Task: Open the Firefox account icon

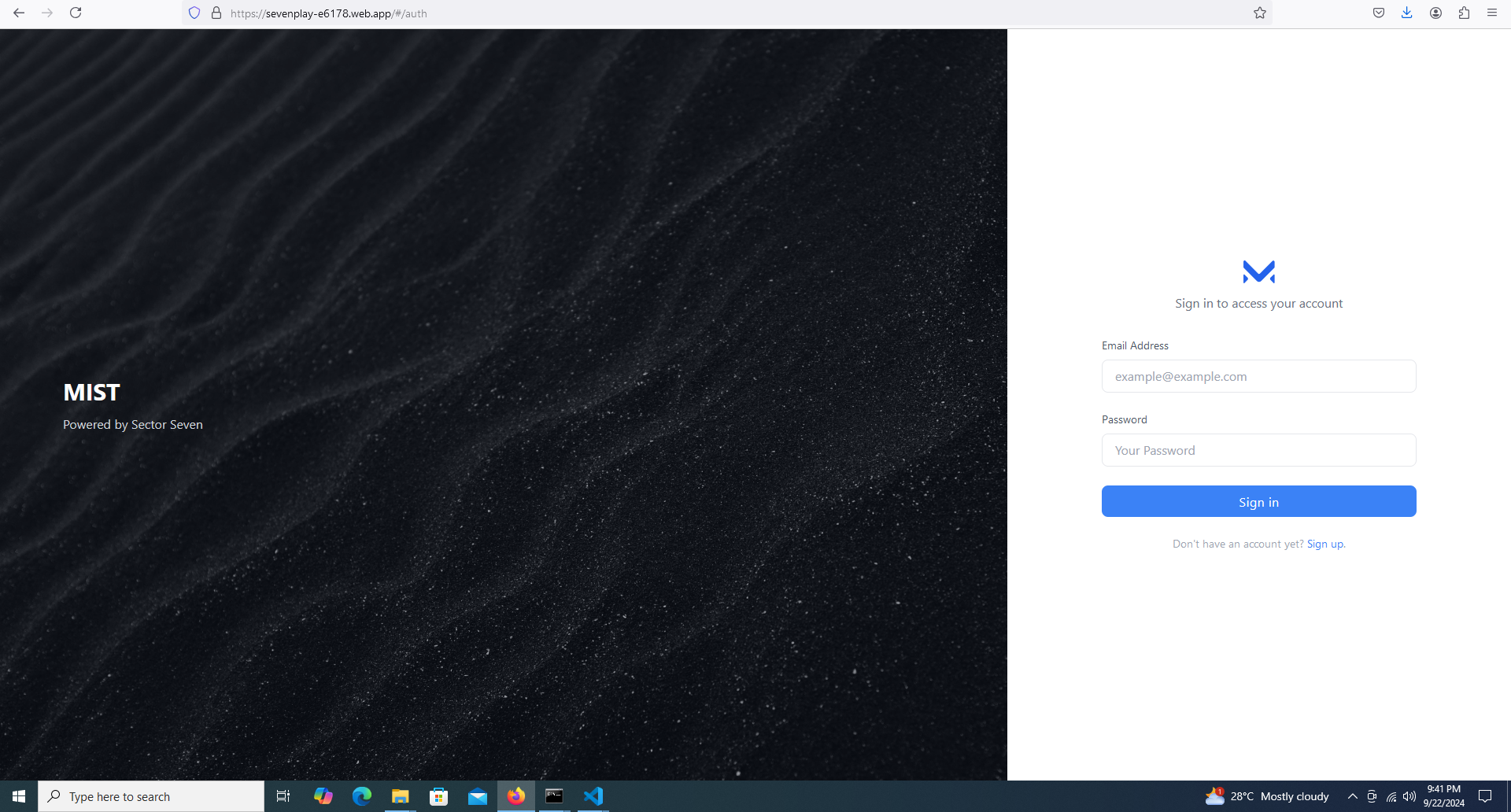Action: point(1435,13)
